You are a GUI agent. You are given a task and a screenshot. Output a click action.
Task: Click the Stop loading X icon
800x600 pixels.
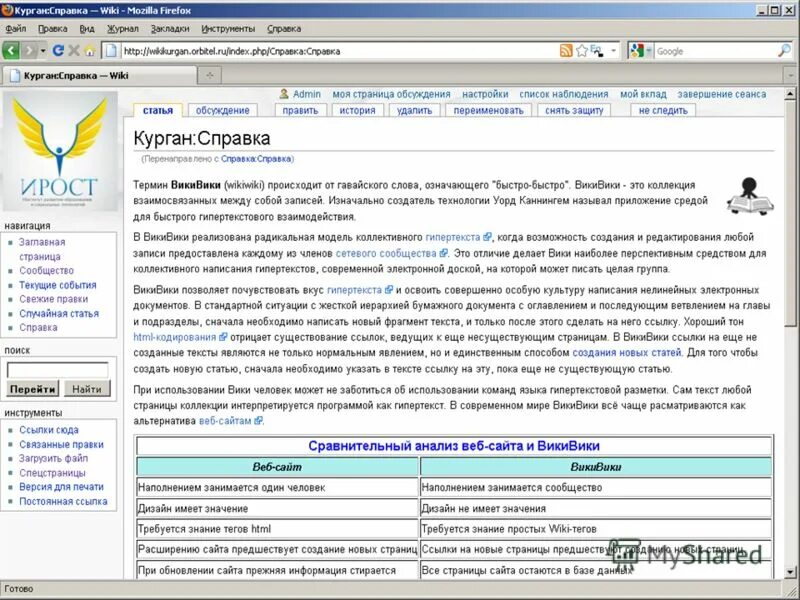pos(74,51)
